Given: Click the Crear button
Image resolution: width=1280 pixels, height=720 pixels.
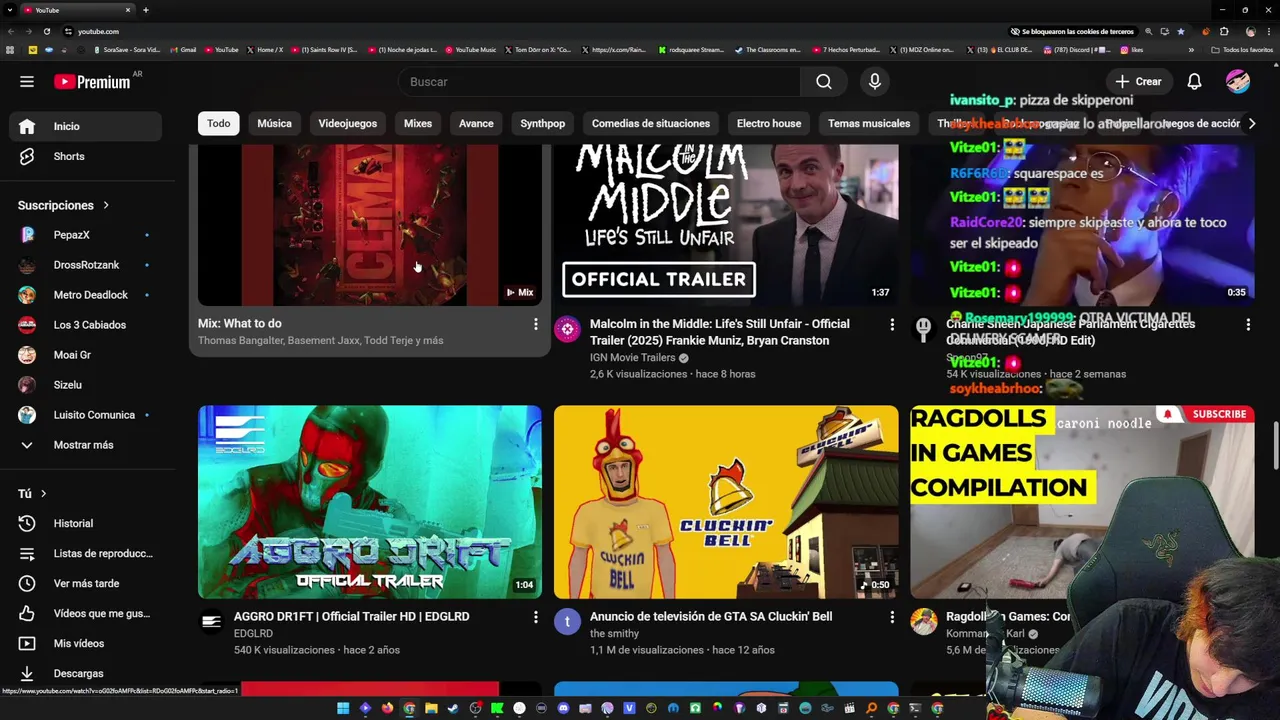Looking at the screenshot, I should pyautogui.click(x=1138, y=82).
